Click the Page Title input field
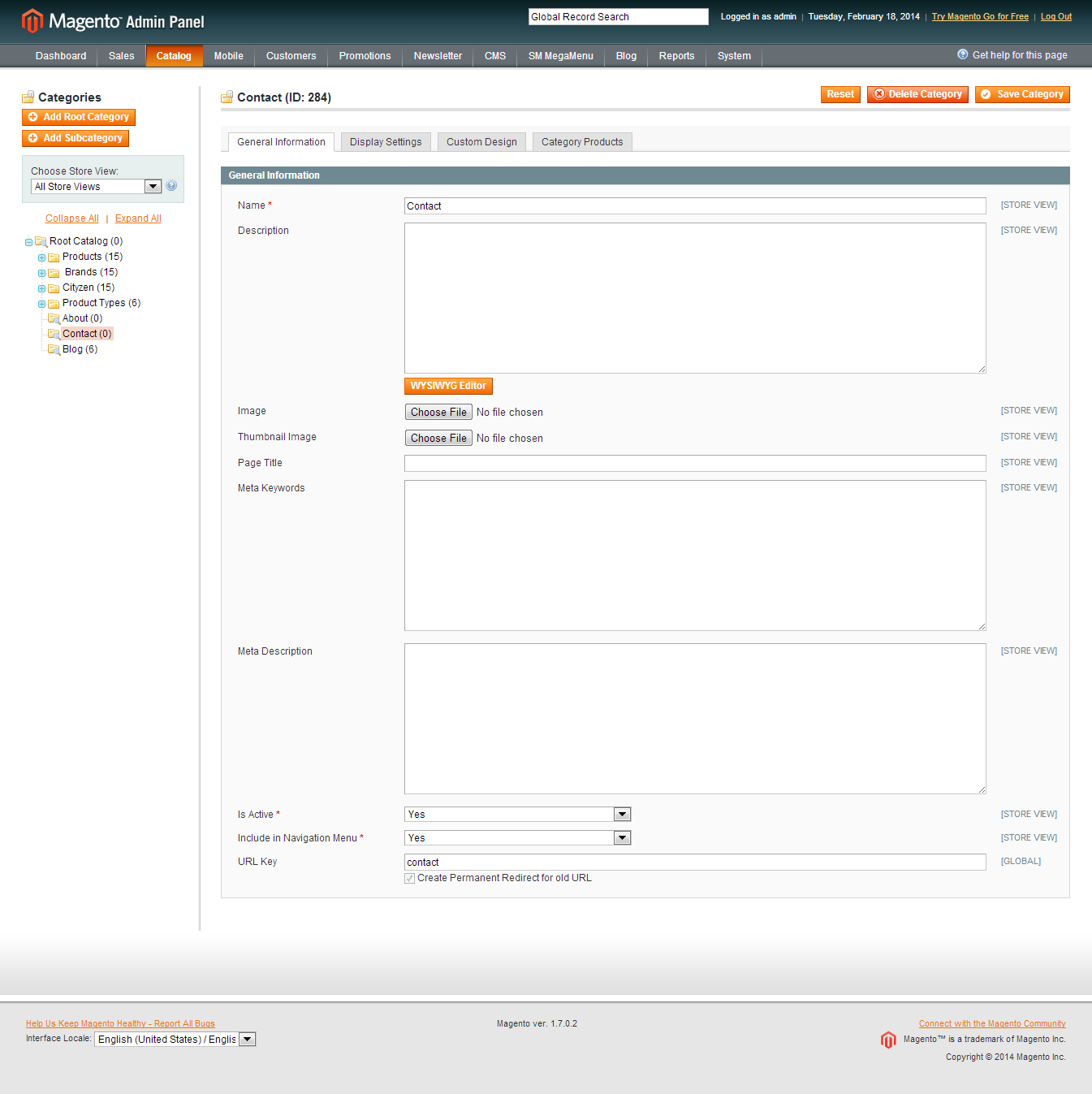Image resolution: width=1092 pixels, height=1094 pixels. click(x=695, y=463)
